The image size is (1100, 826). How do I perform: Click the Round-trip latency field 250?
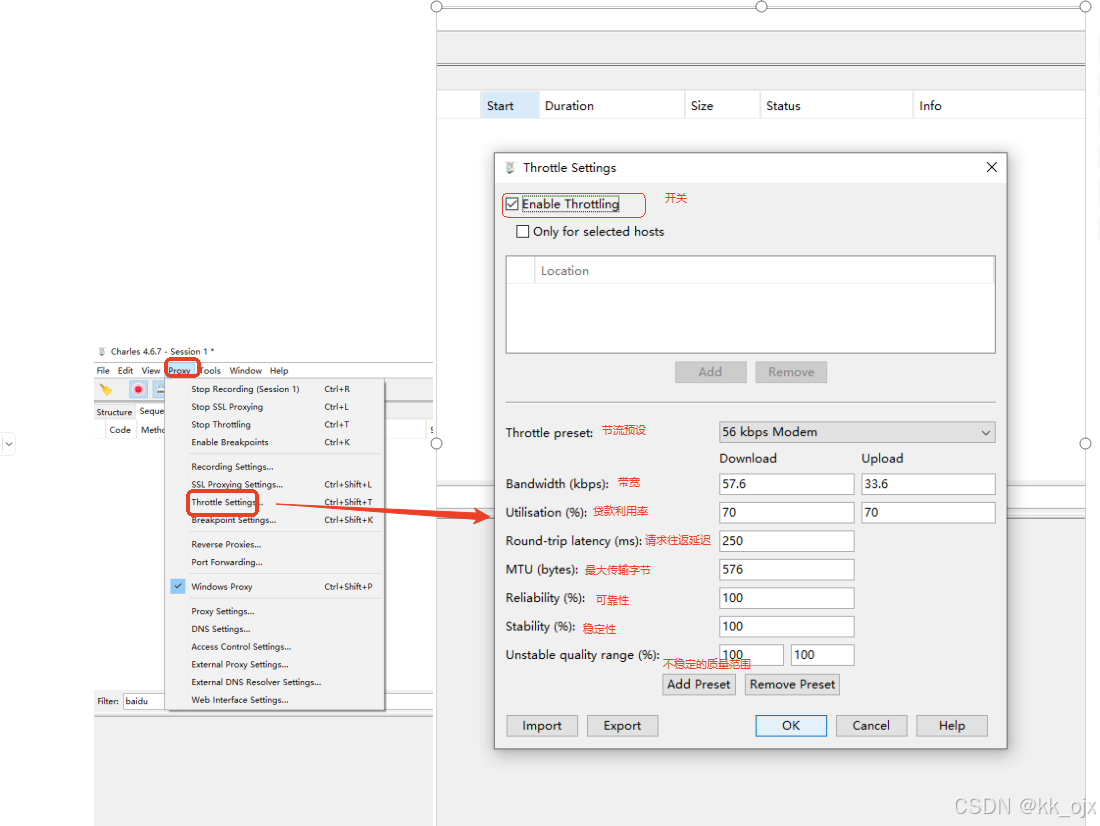786,541
